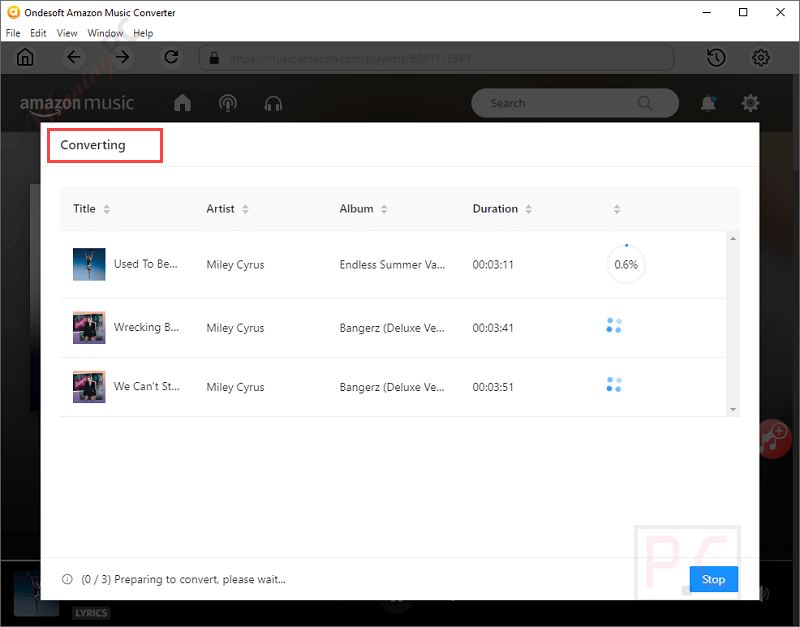Open the Edit menu

[38, 33]
